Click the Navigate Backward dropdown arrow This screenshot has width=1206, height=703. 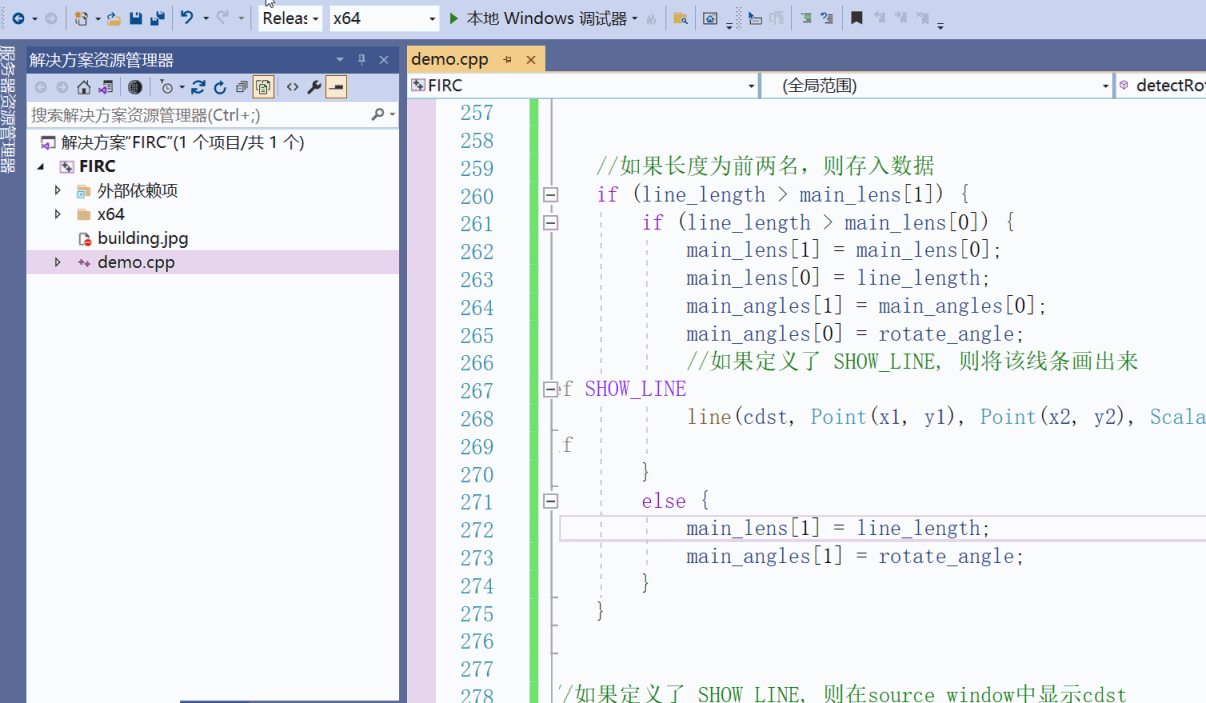(x=34, y=18)
